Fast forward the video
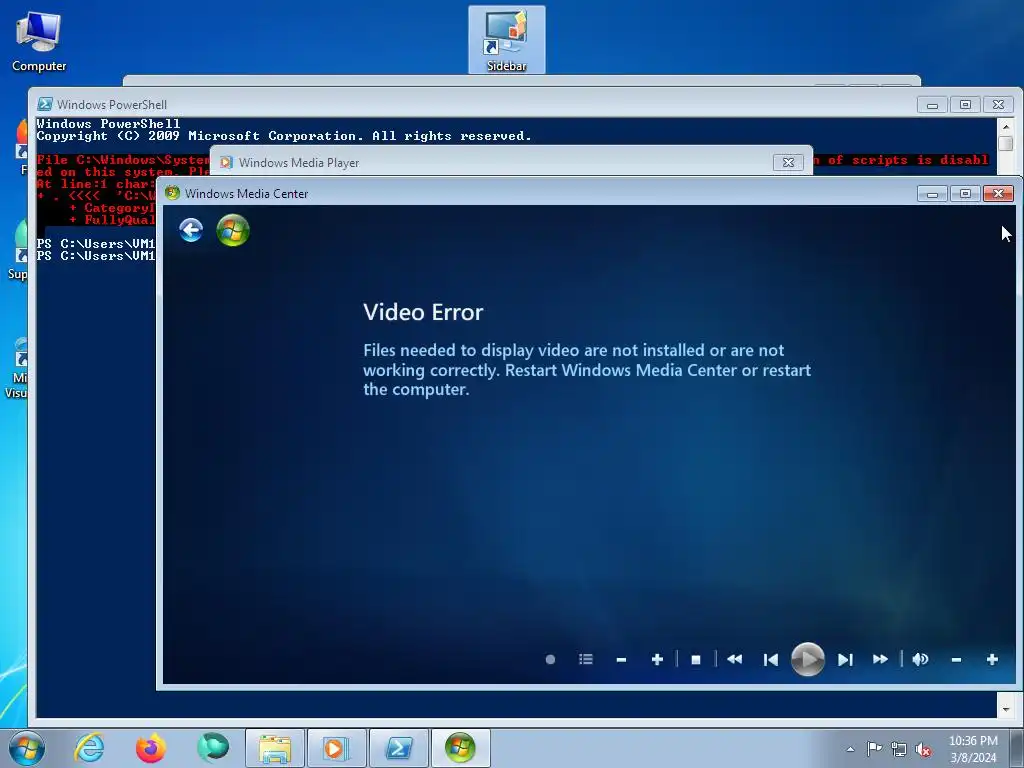This screenshot has height=768, width=1024. click(x=880, y=660)
